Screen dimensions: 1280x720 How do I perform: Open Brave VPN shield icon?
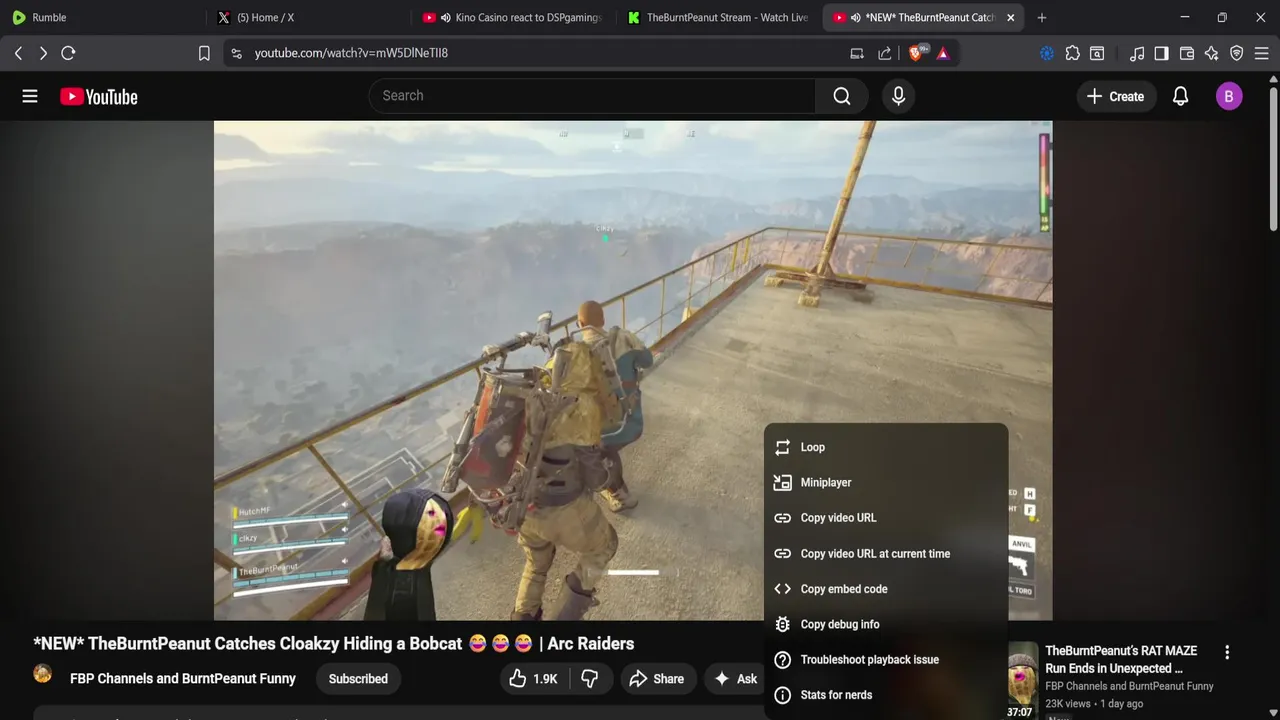click(1237, 53)
